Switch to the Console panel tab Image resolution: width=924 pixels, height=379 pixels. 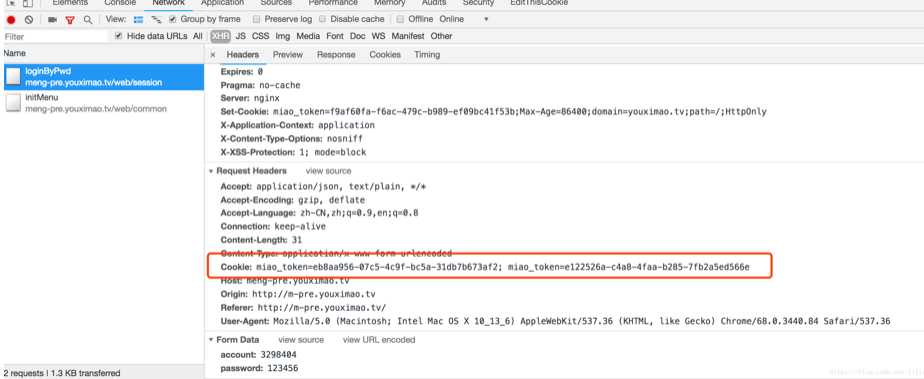(120, 3)
